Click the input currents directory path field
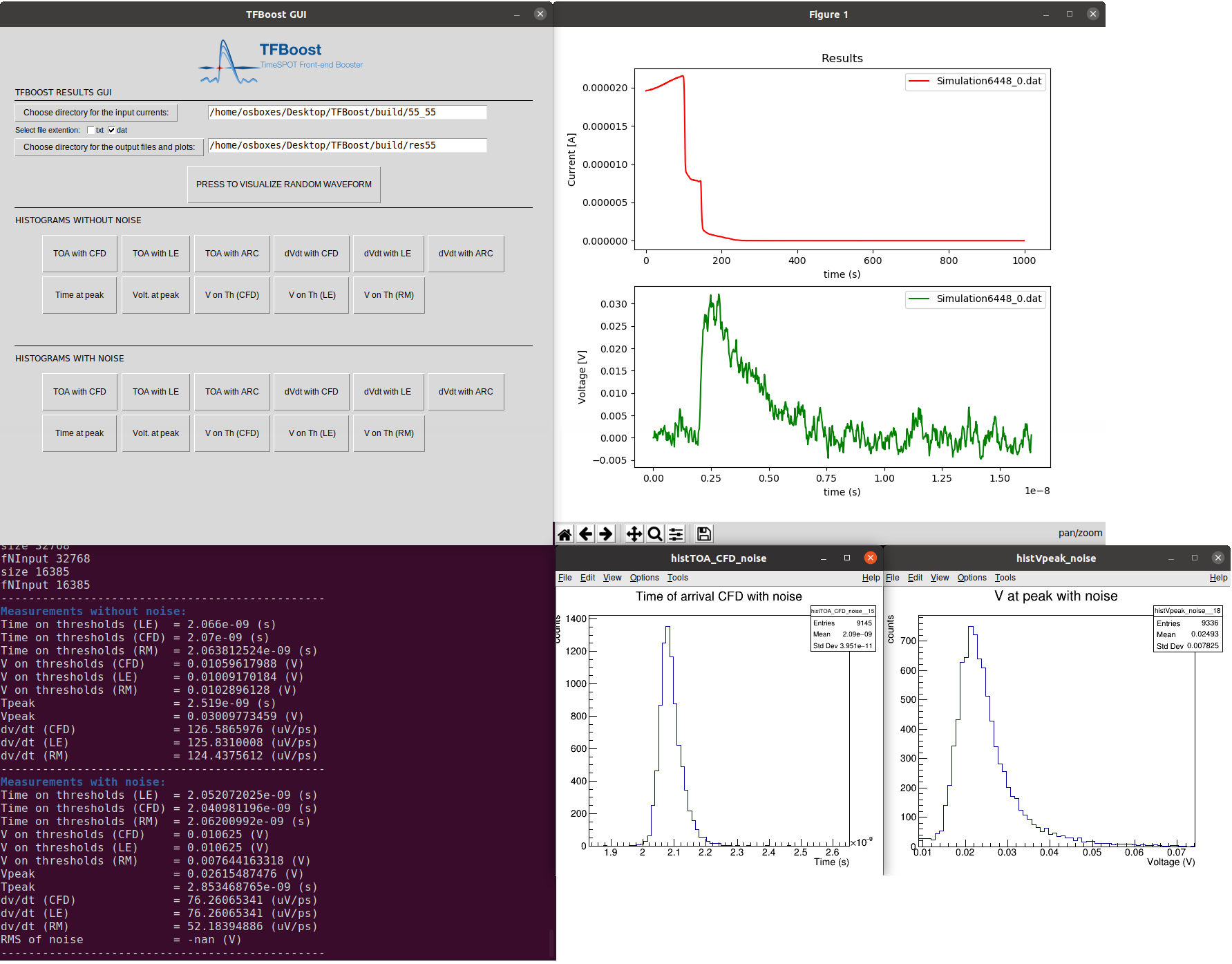The width and height of the screenshot is (1232, 964). (348, 112)
